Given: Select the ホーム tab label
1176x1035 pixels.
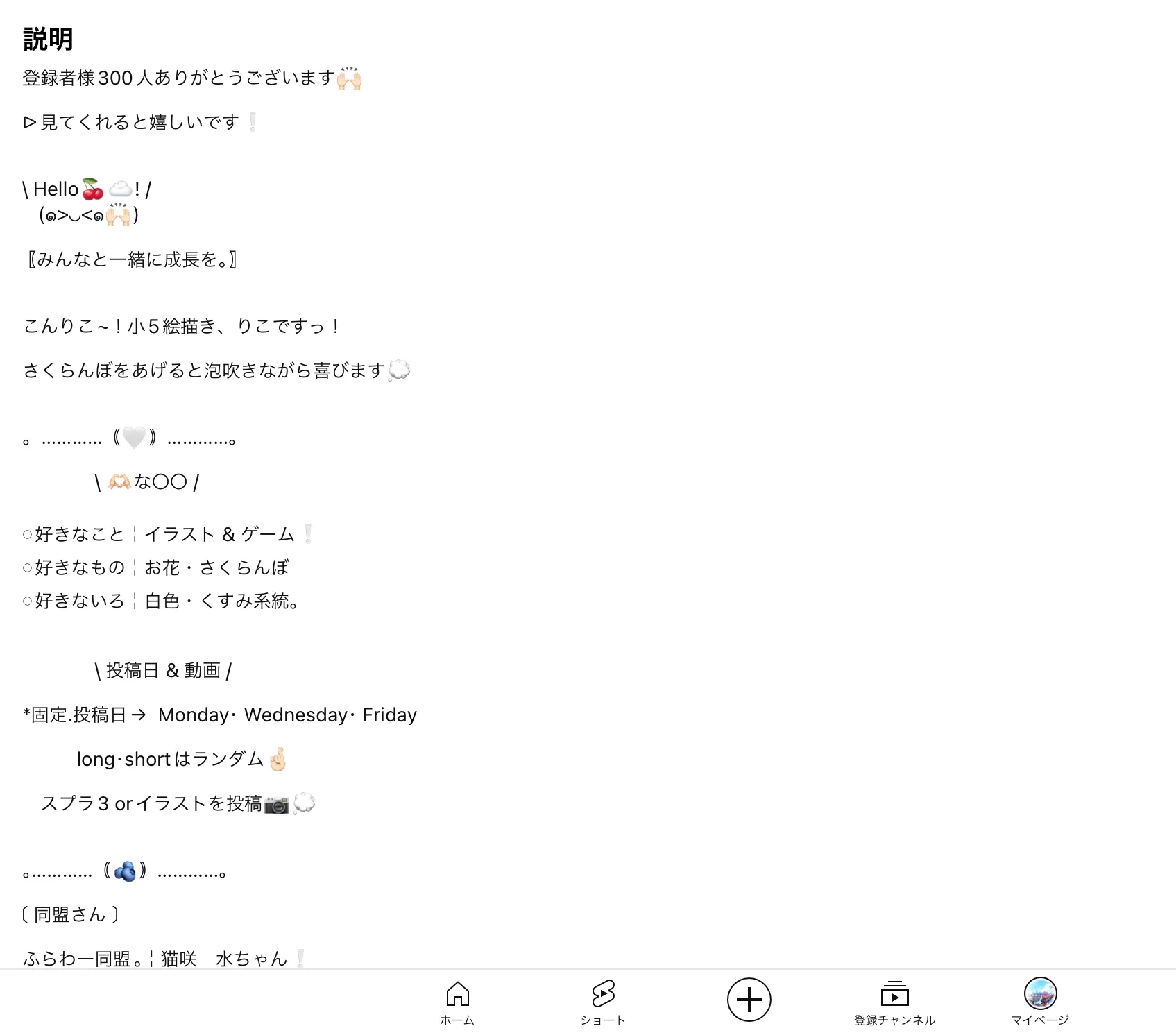Looking at the screenshot, I should click(457, 1020).
